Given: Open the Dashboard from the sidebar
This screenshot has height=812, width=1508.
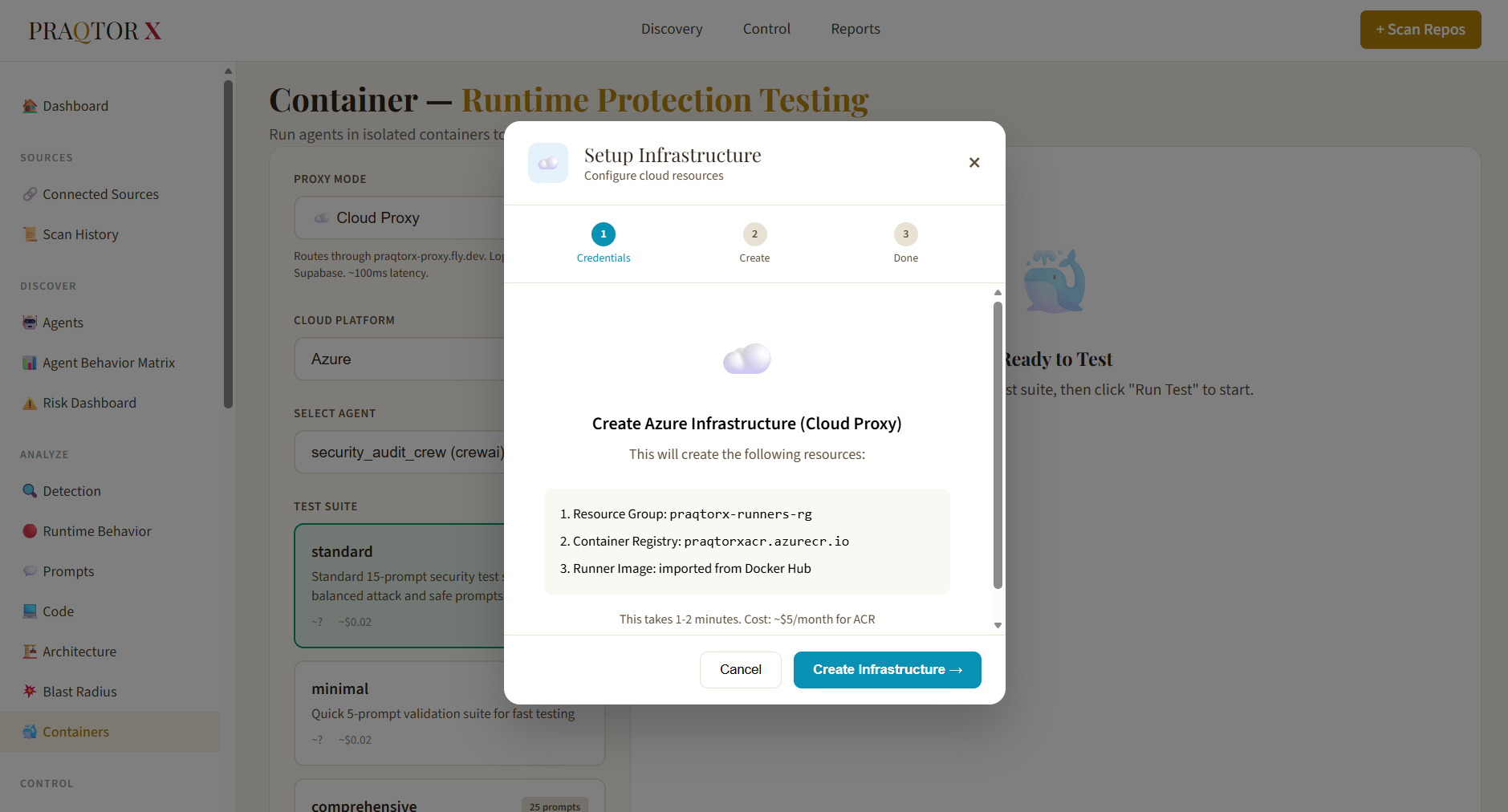Looking at the screenshot, I should click(75, 105).
